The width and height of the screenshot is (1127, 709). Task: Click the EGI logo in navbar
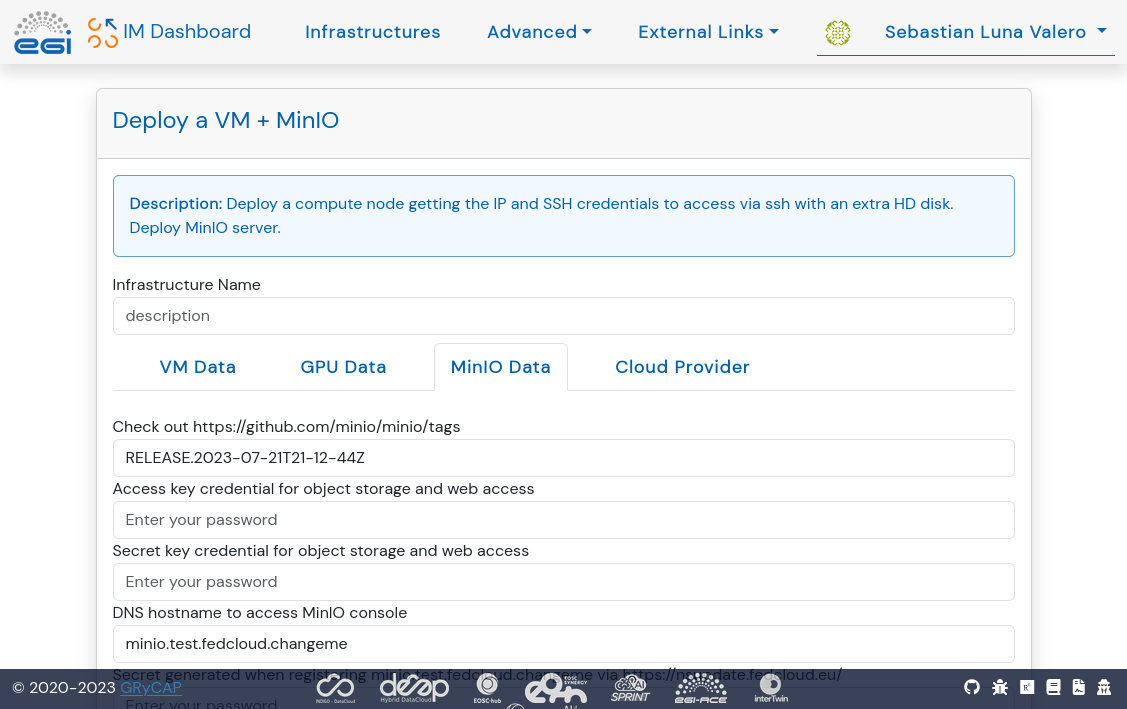tap(43, 32)
